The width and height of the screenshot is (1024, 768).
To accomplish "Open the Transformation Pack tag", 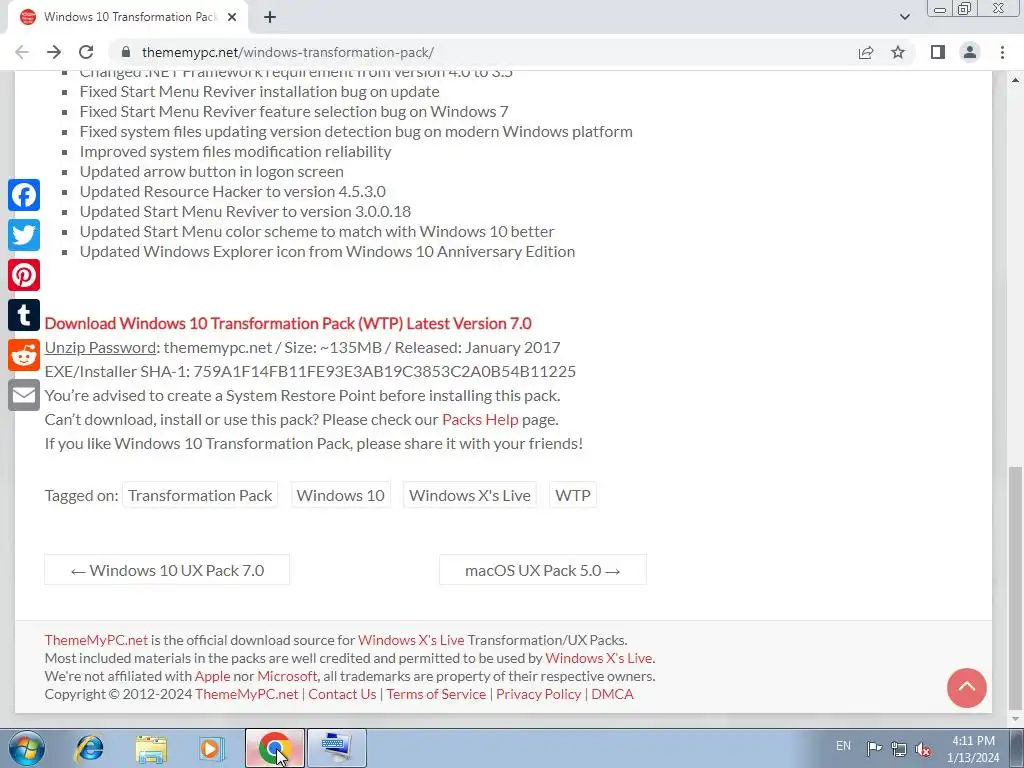I will click(x=200, y=496).
